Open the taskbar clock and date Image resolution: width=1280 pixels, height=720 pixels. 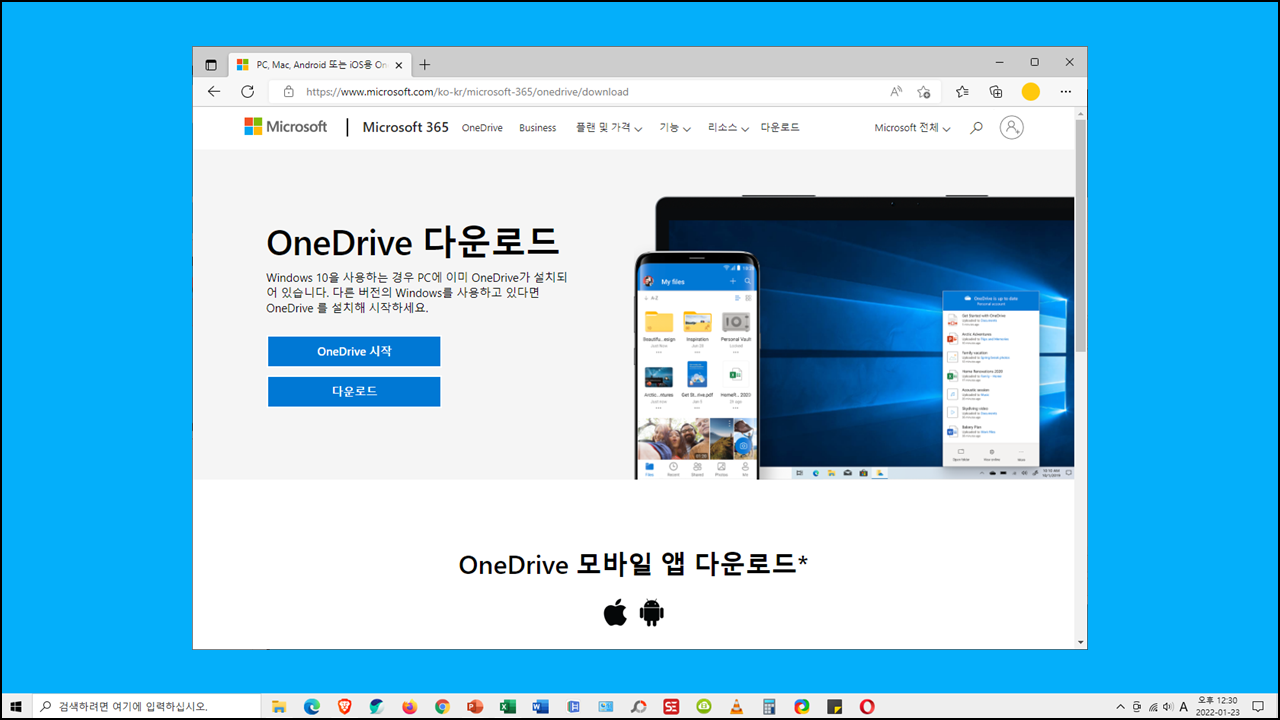coord(1217,706)
